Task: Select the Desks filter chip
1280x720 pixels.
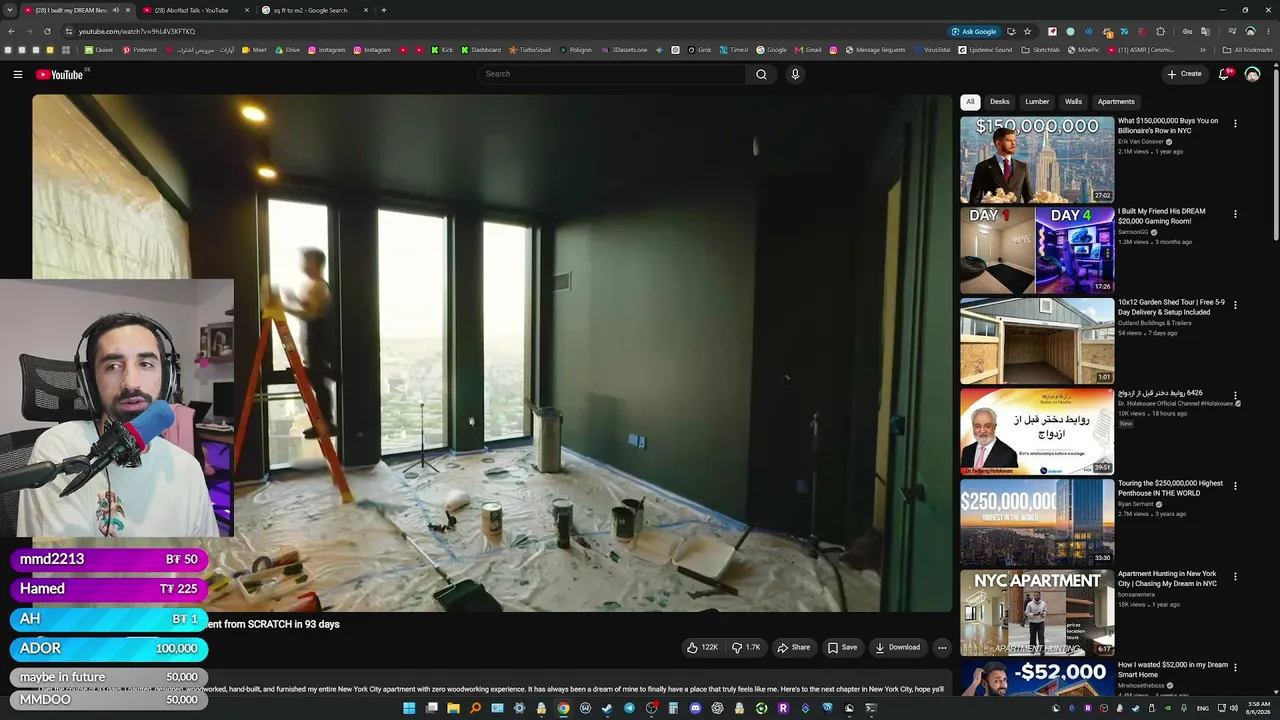Action: pos(1000,102)
